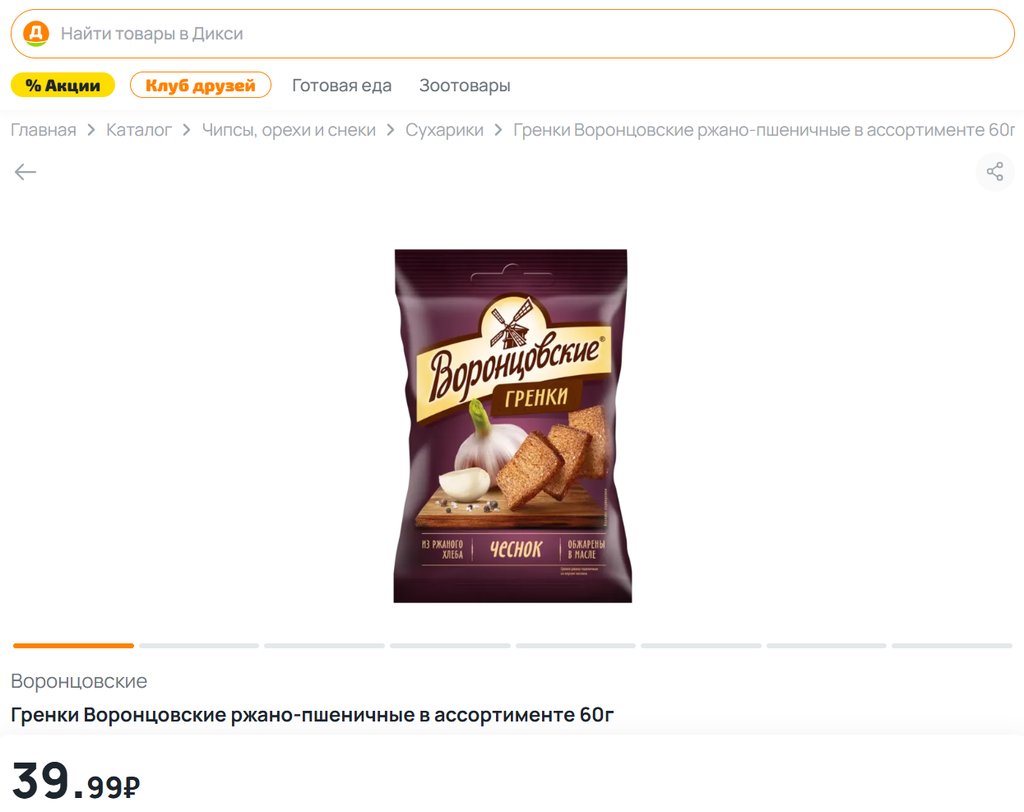
Task: Select the Зоотовары menu item
Action: tap(464, 86)
